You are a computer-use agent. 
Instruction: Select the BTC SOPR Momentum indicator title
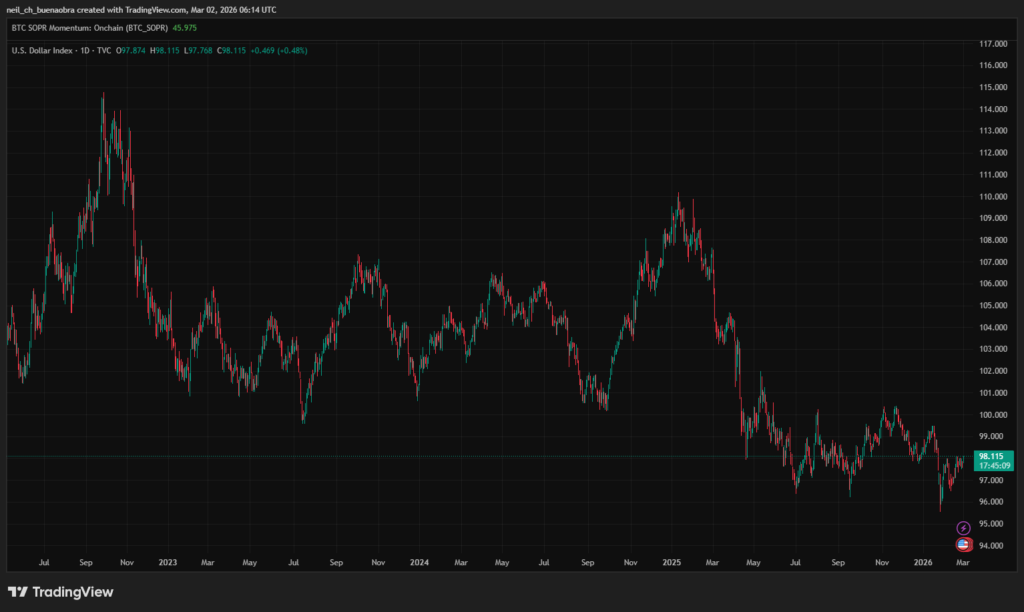click(89, 28)
